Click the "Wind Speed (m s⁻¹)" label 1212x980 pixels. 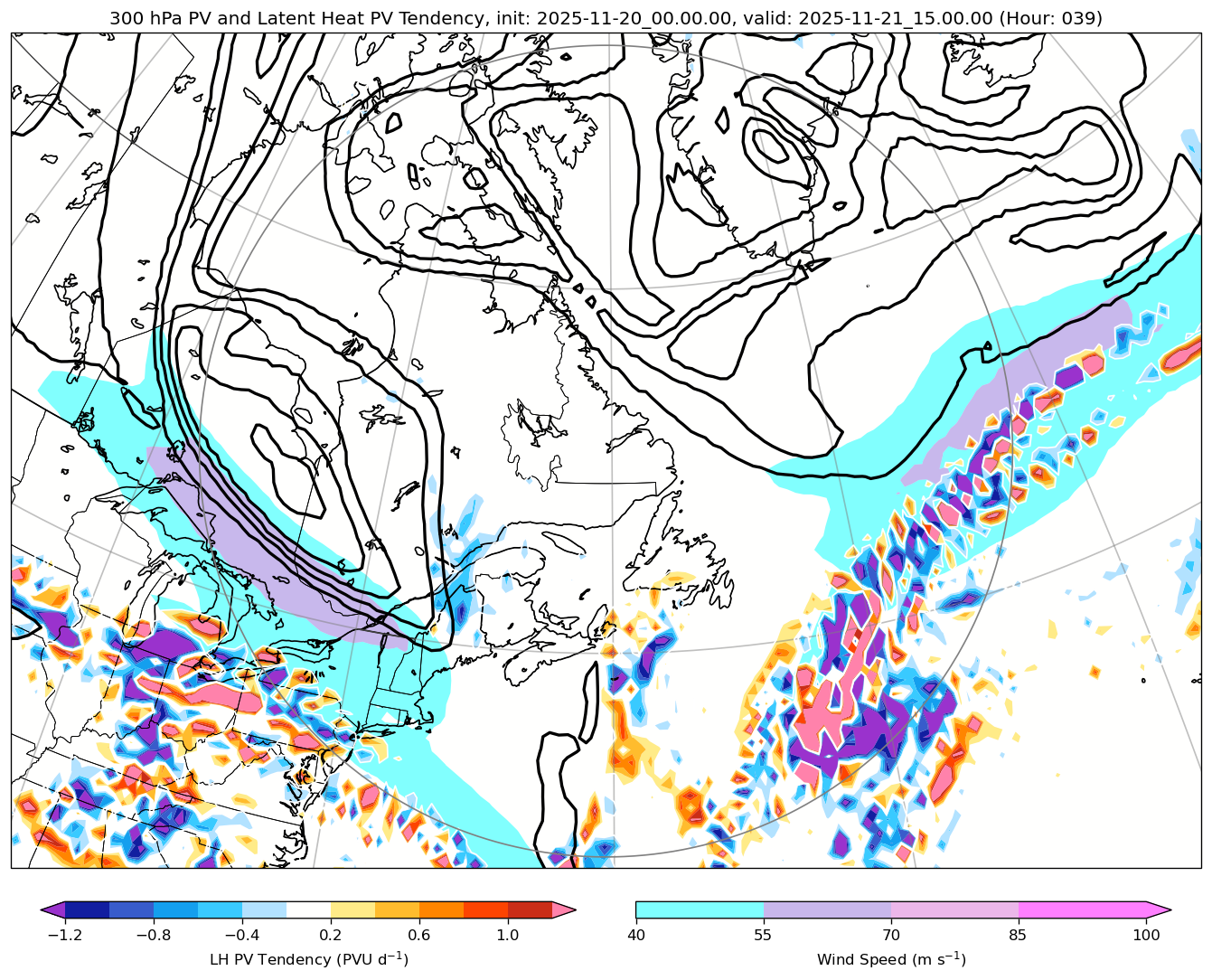pos(891,959)
